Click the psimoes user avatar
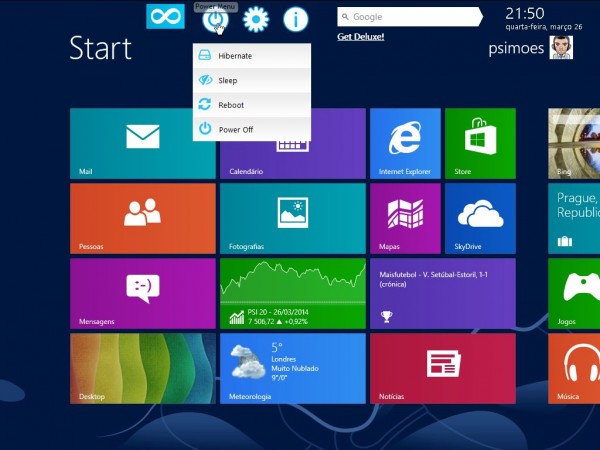The width and height of the screenshot is (600, 450). coord(561,47)
